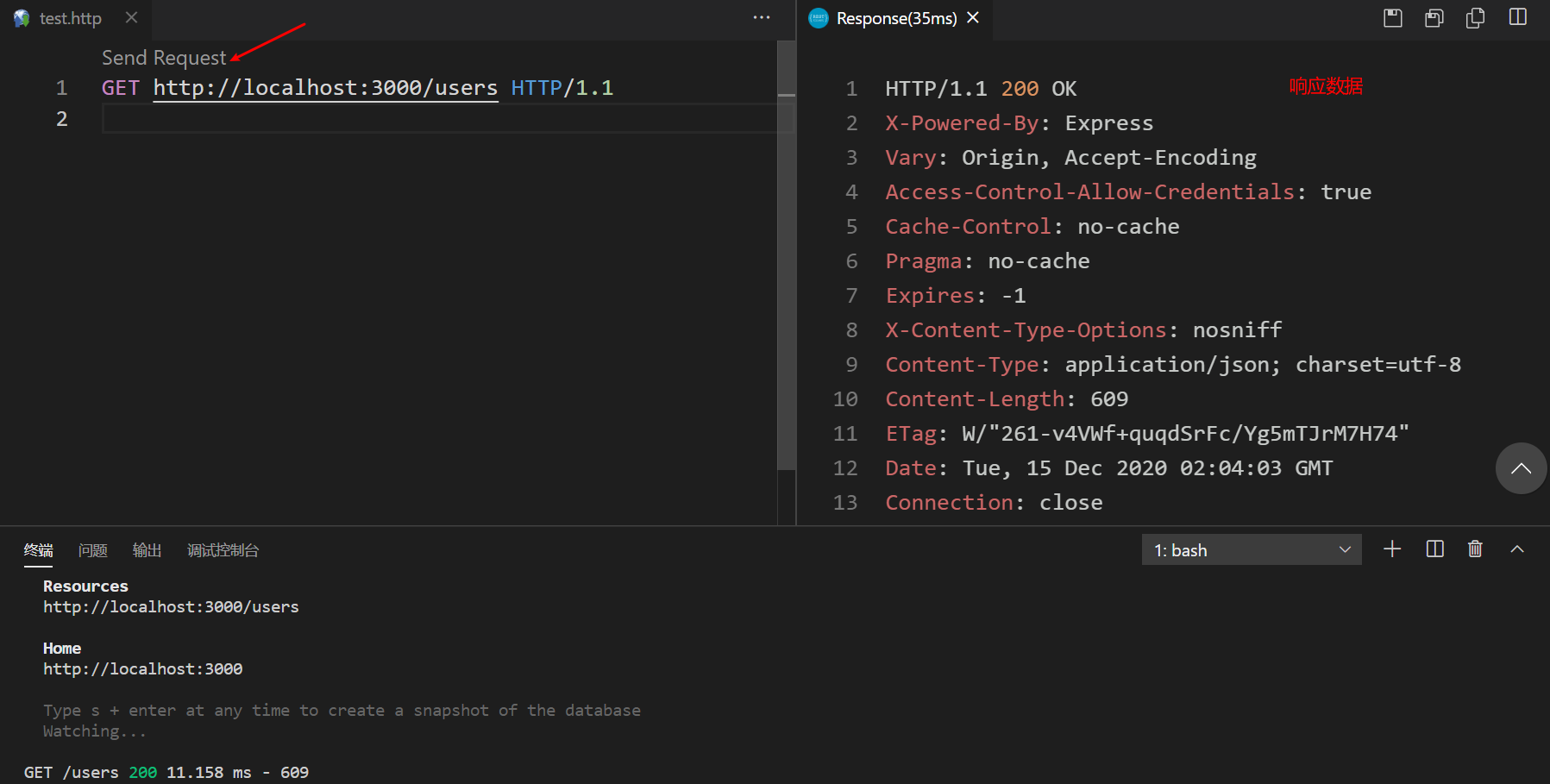Save the full response icon
This screenshot has width=1550, height=784.
point(1393,17)
